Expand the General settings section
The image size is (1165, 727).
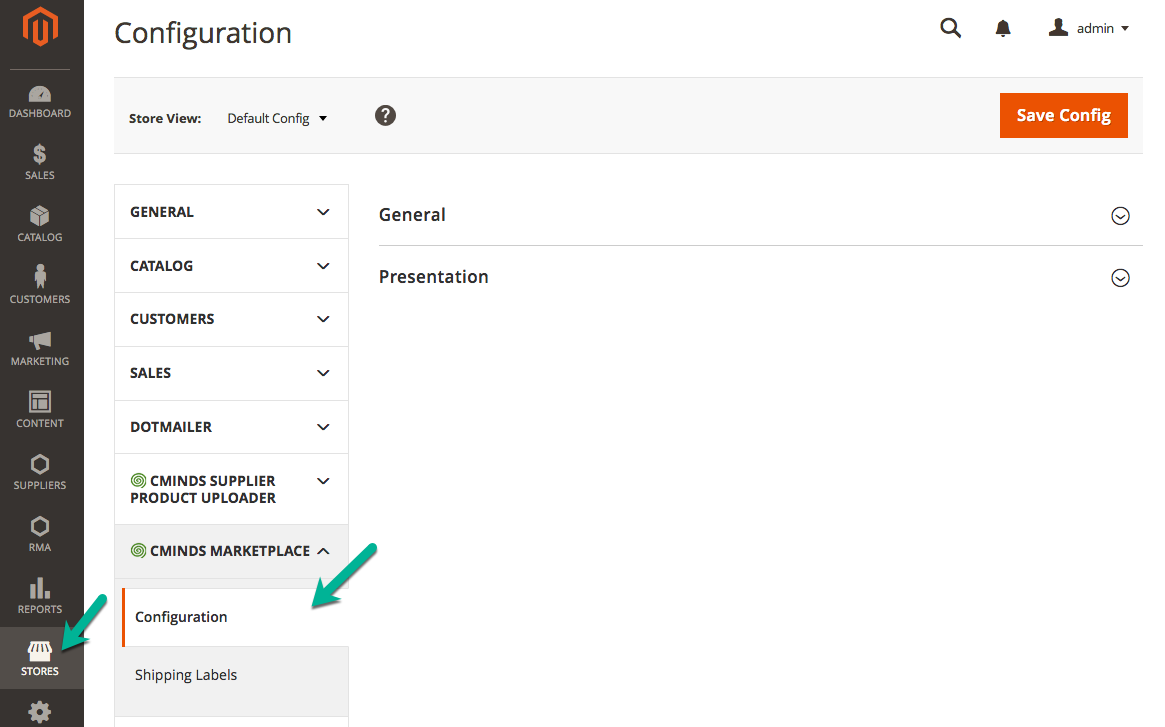1120,216
